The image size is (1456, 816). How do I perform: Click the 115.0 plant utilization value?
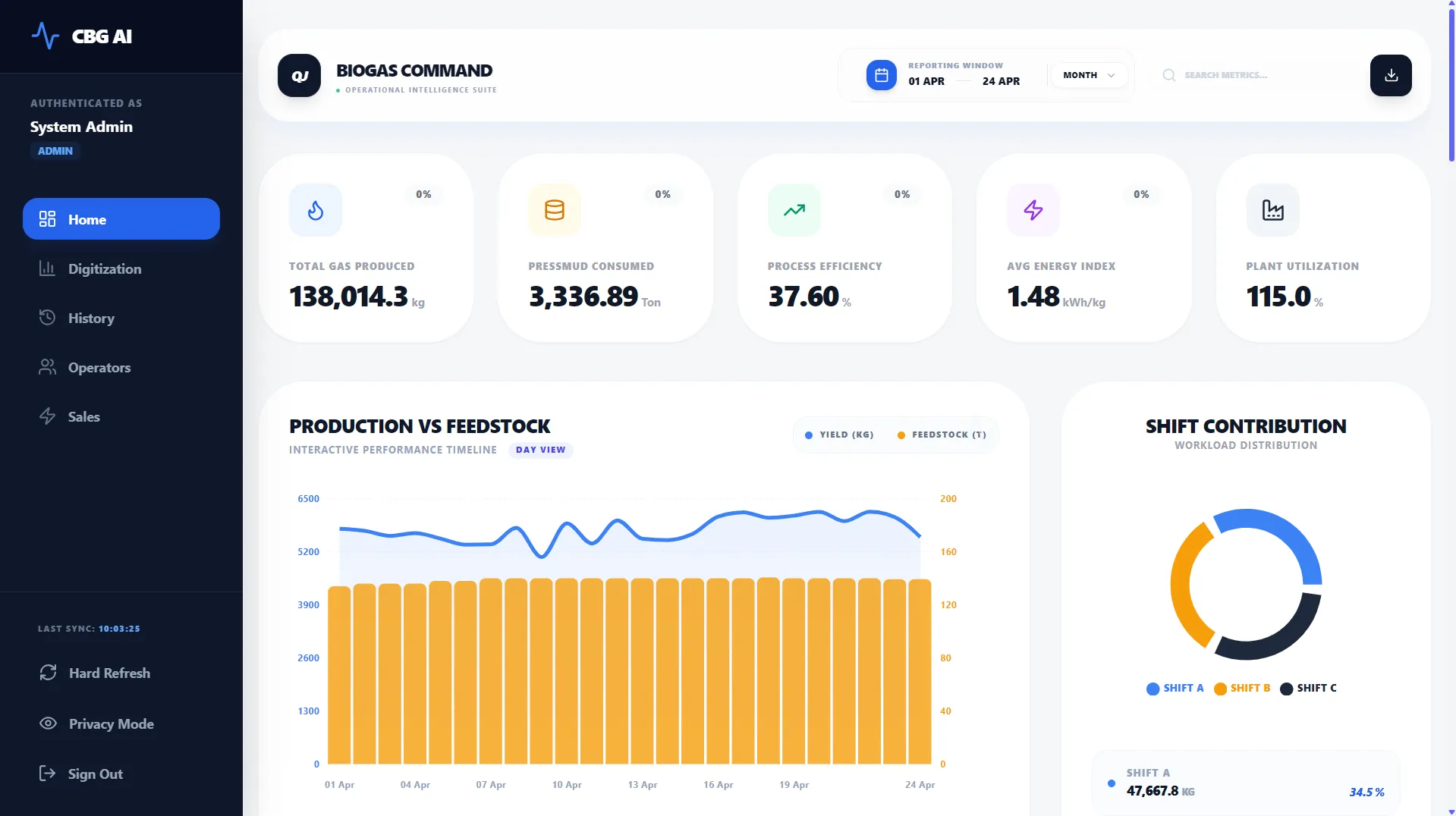click(x=1278, y=296)
